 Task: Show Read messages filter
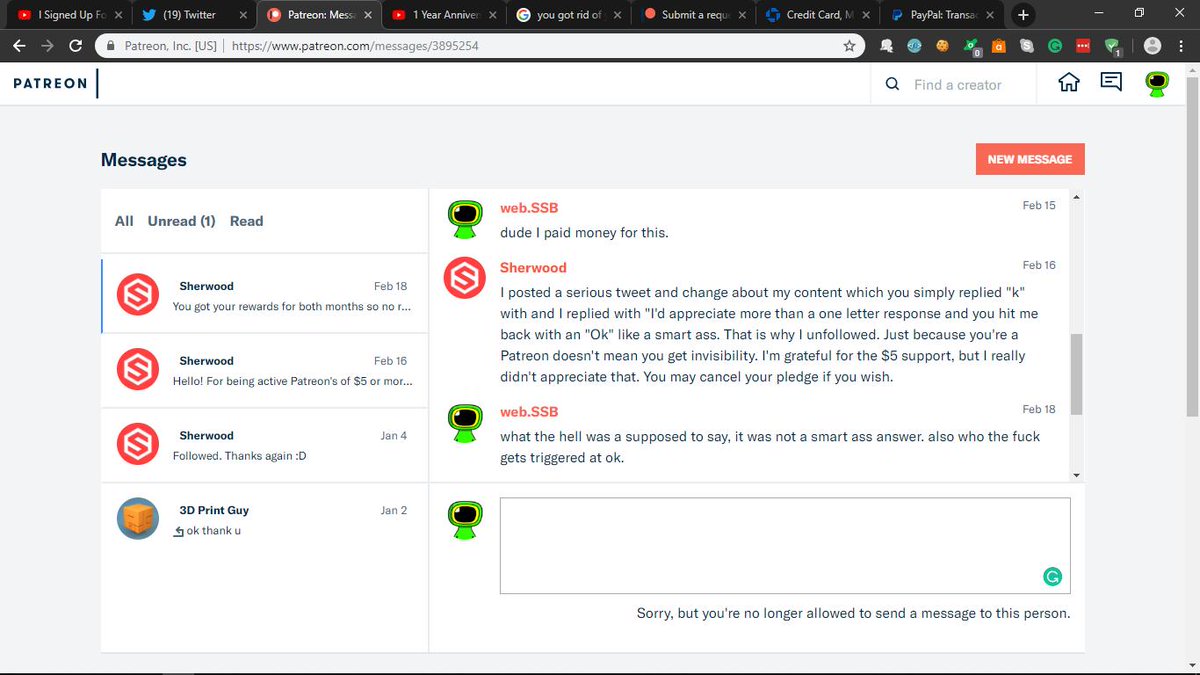coord(246,221)
